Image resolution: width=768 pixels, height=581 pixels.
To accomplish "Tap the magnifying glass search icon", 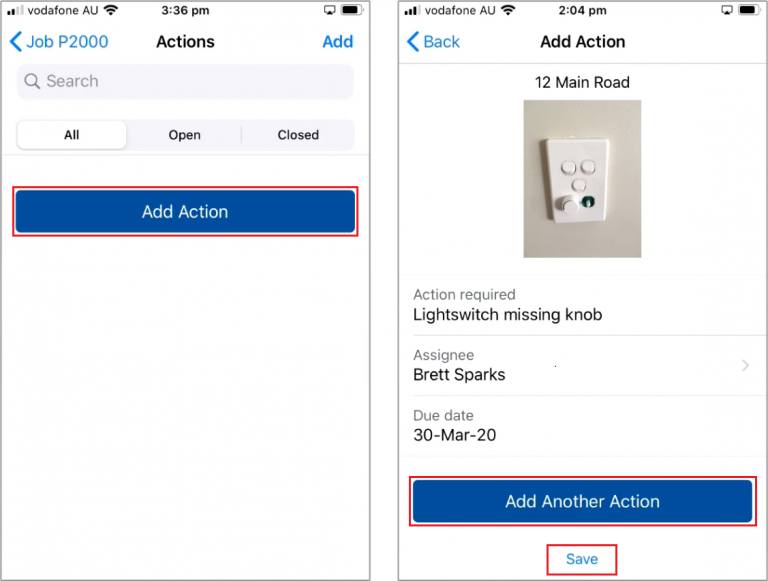I will 33,82.
